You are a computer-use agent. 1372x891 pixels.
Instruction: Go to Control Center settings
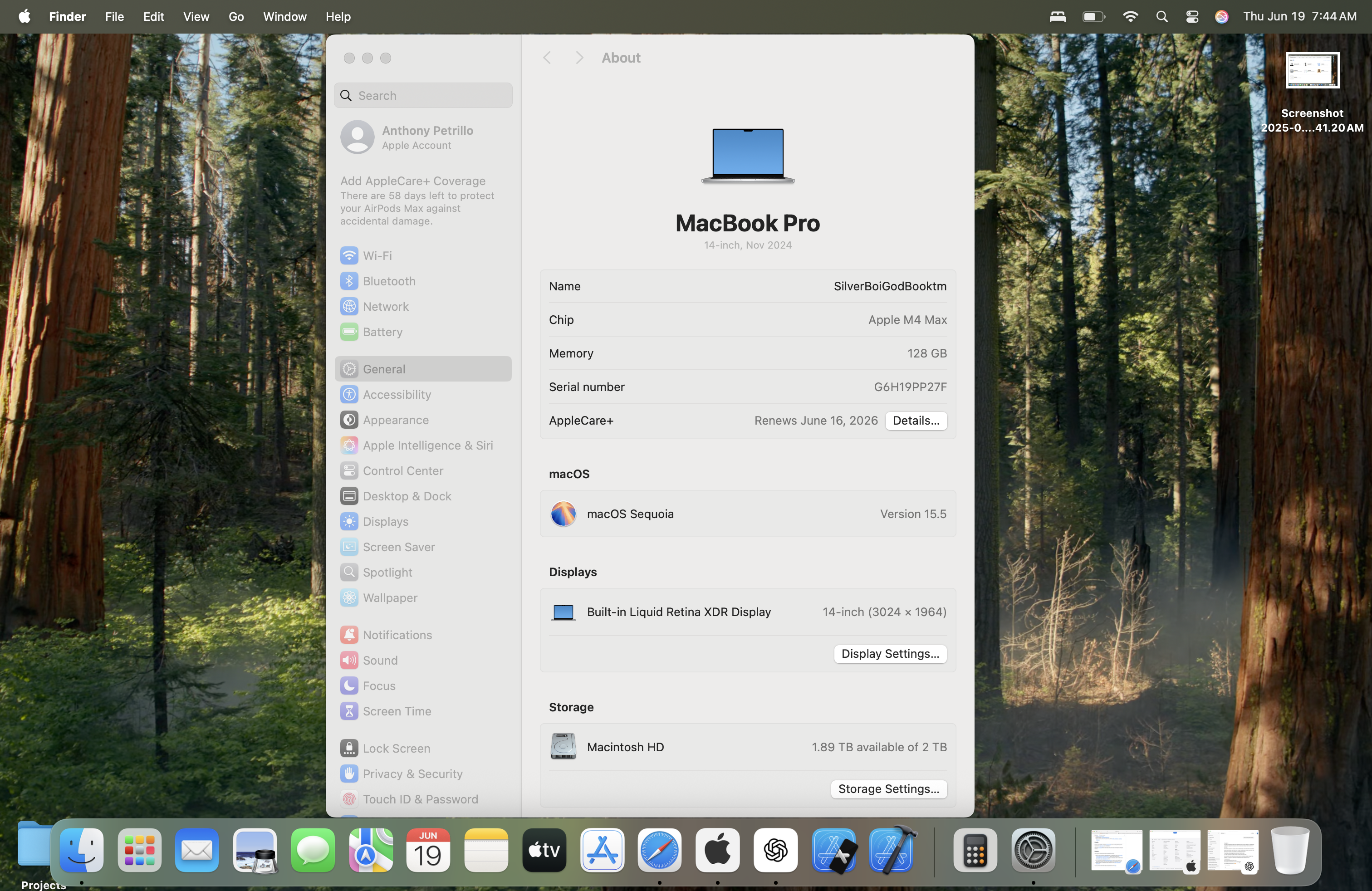(402, 470)
